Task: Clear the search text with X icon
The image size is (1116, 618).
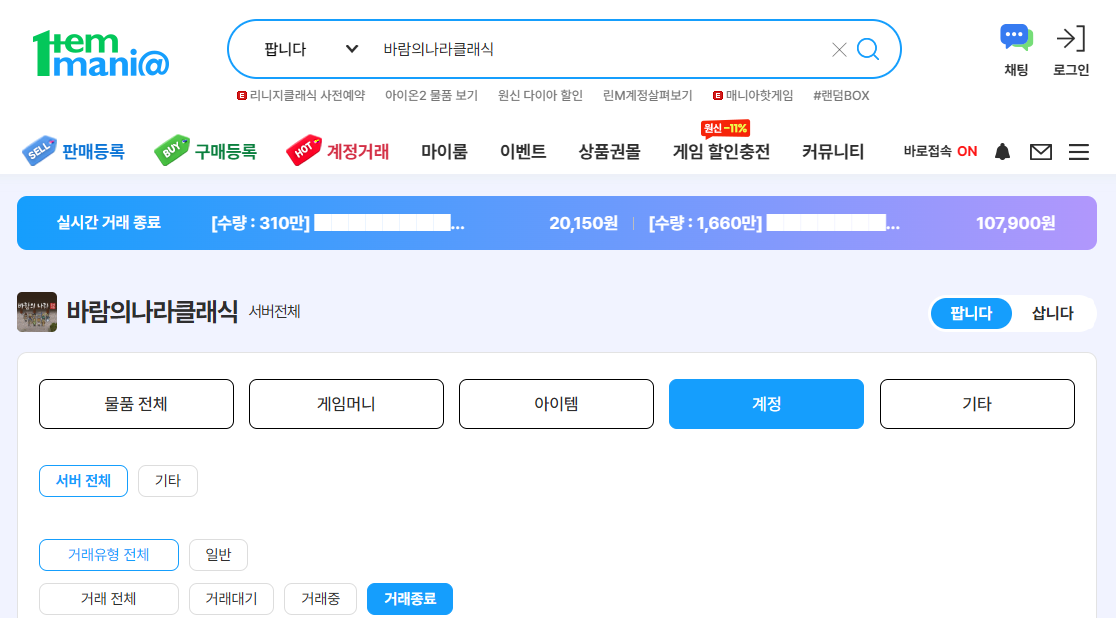Action: pyautogui.click(x=839, y=49)
